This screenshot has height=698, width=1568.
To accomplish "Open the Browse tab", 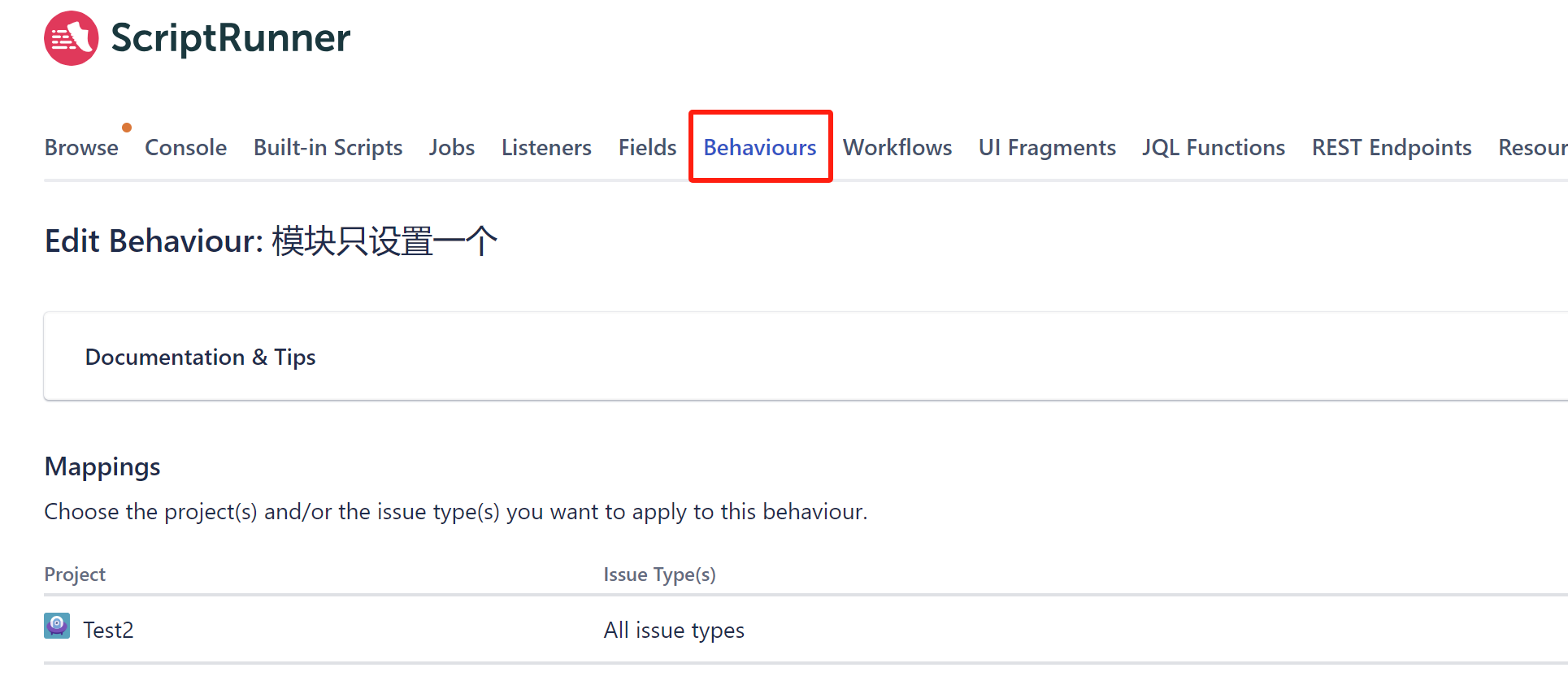I will (81, 148).
